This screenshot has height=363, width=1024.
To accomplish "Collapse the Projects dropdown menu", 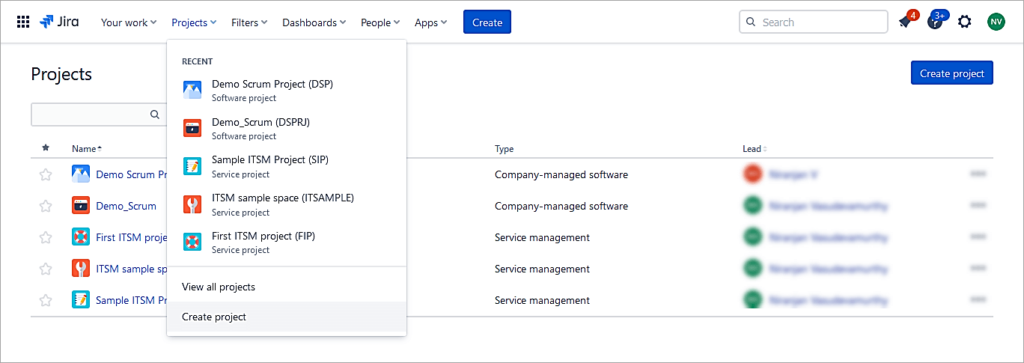I will pos(194,22).
